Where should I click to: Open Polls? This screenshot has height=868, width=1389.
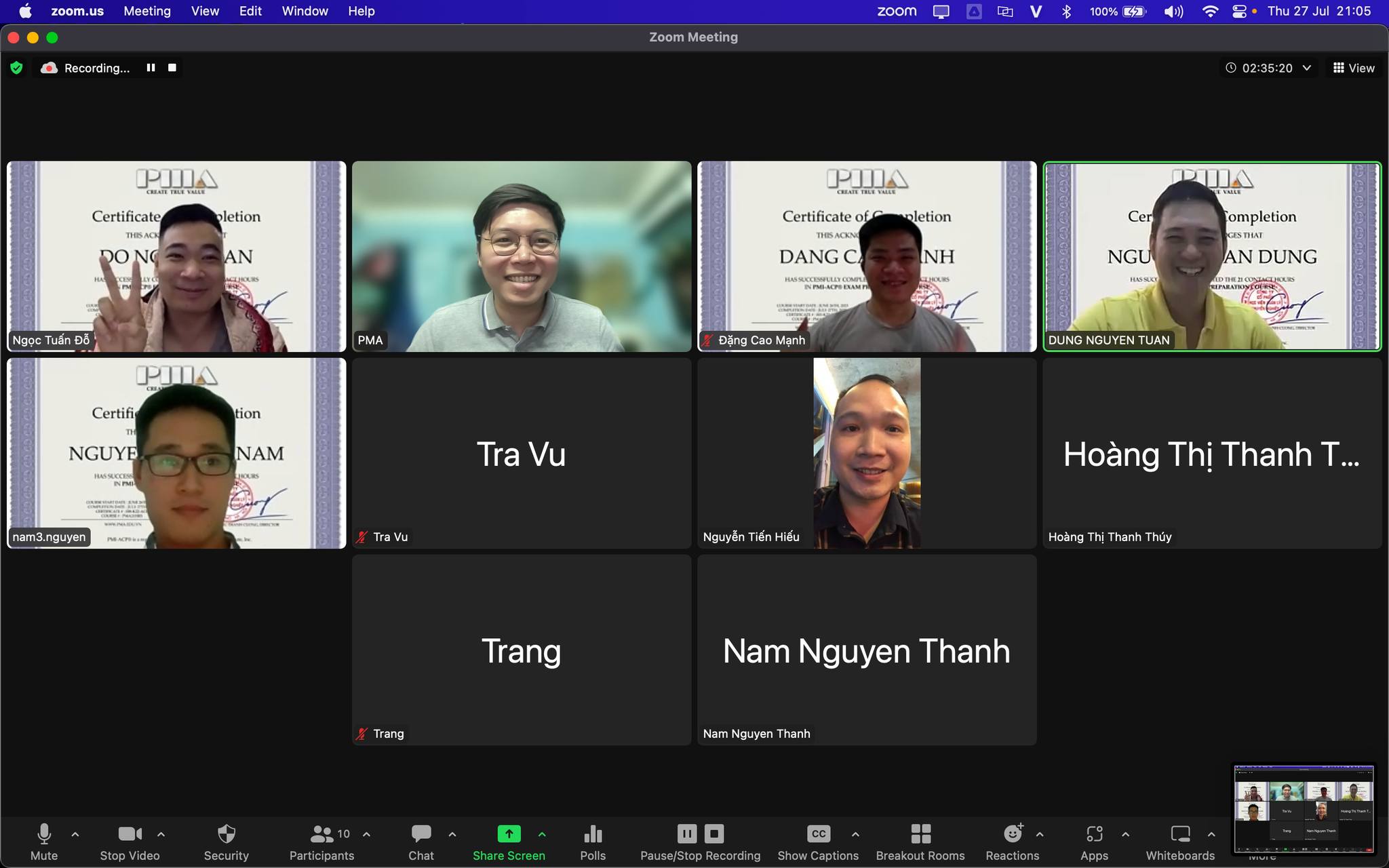coord(593,842)
